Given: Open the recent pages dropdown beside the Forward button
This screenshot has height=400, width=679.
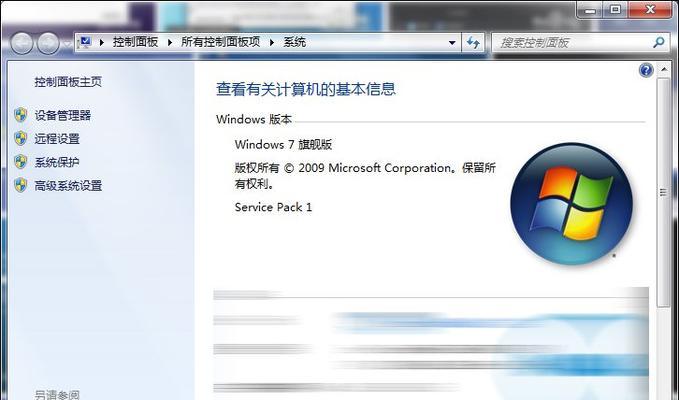Looking at the screenshot, I should pos(67,44).
